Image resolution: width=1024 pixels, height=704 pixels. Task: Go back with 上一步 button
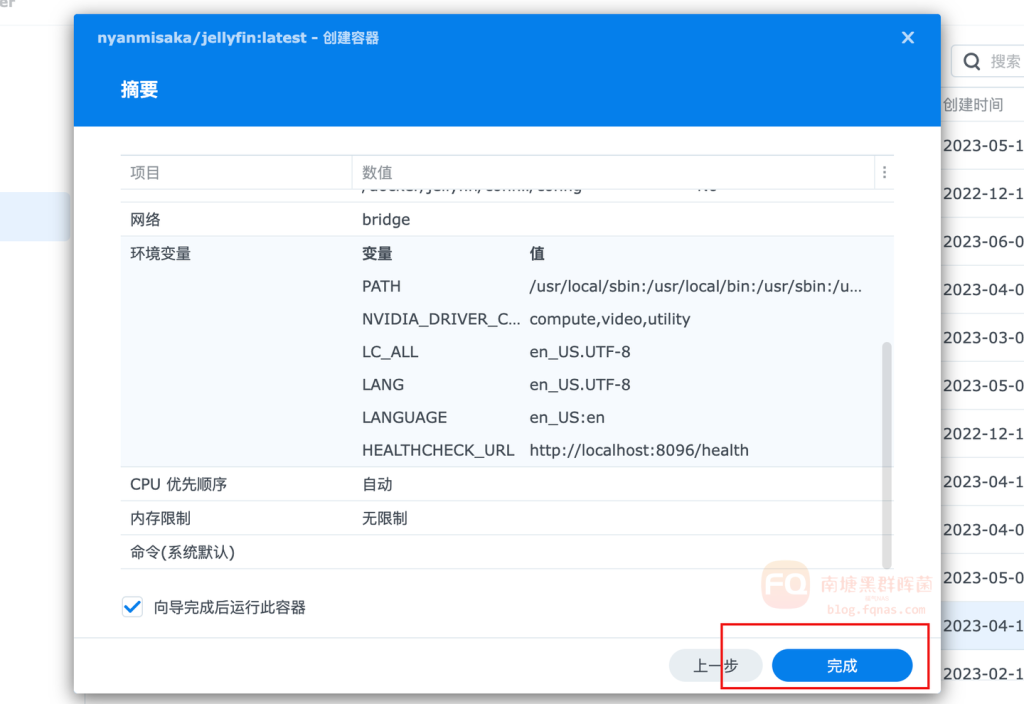click(x=715, y=666)
